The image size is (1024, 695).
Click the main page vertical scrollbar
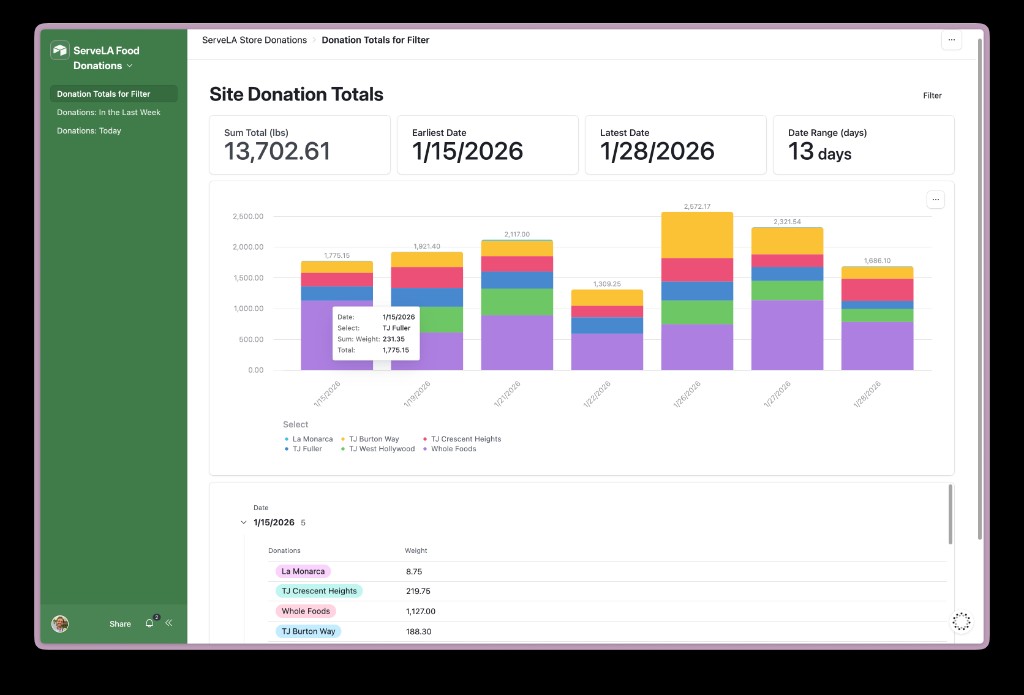tap(980, 287)
